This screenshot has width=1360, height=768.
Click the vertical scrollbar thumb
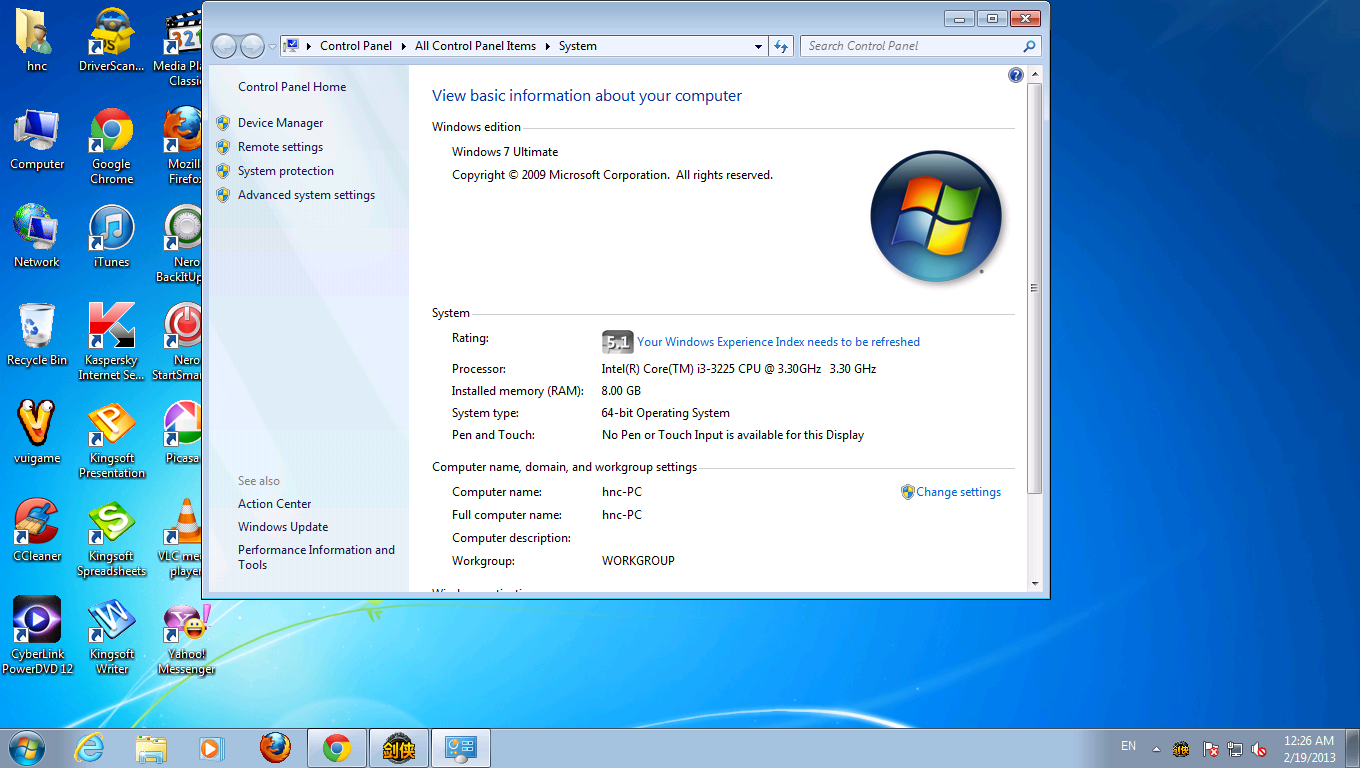point(1035,288)
